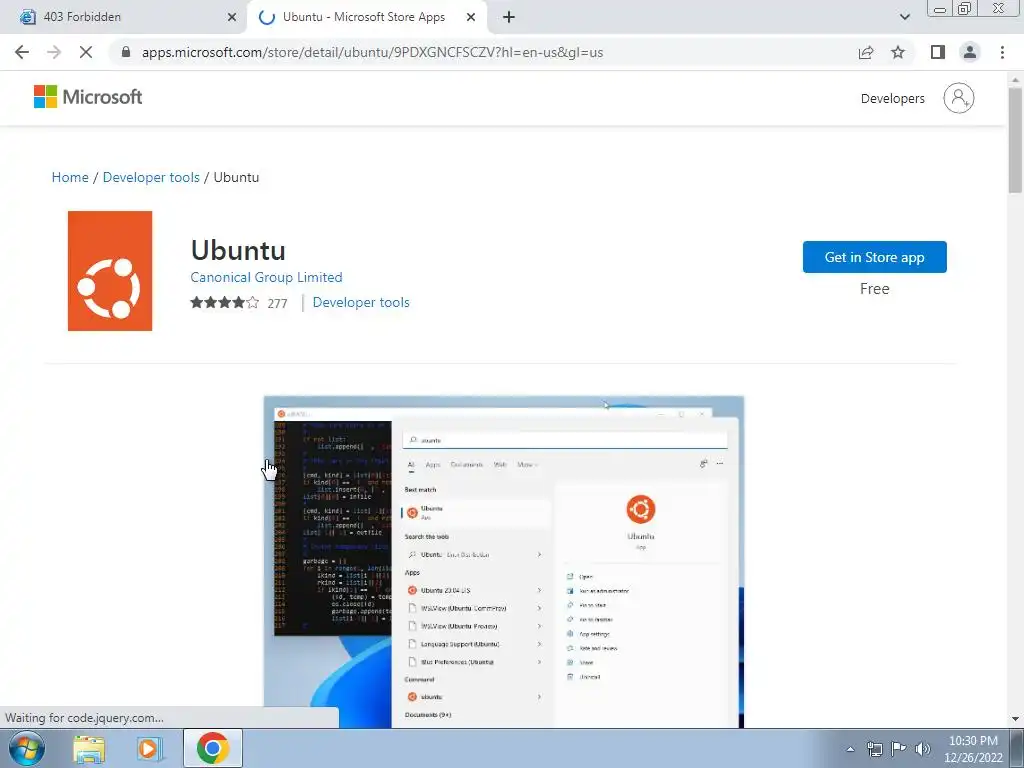Show hidden tray icons arrow
Image resolution: width=1024 pixels, height=768 pixels.
[x=850, y=749]
